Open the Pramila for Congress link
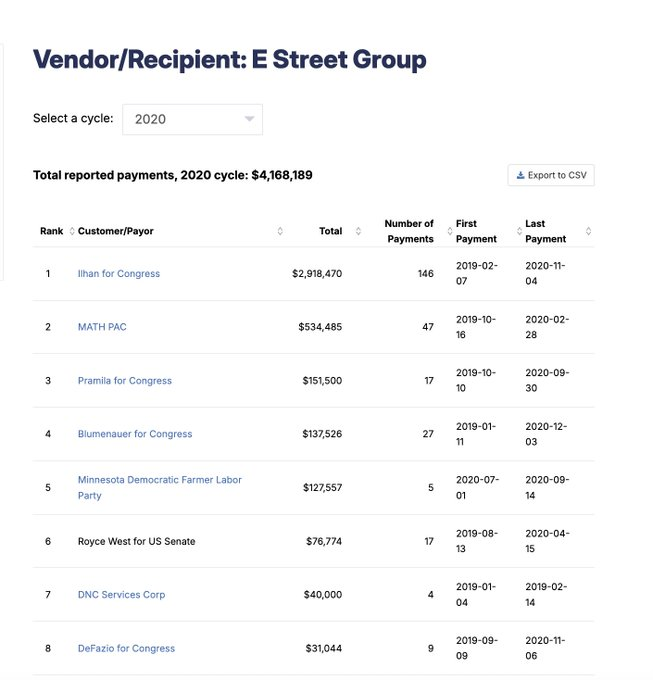Viewport: 653px width, 680px height. [x=124, y=381]
